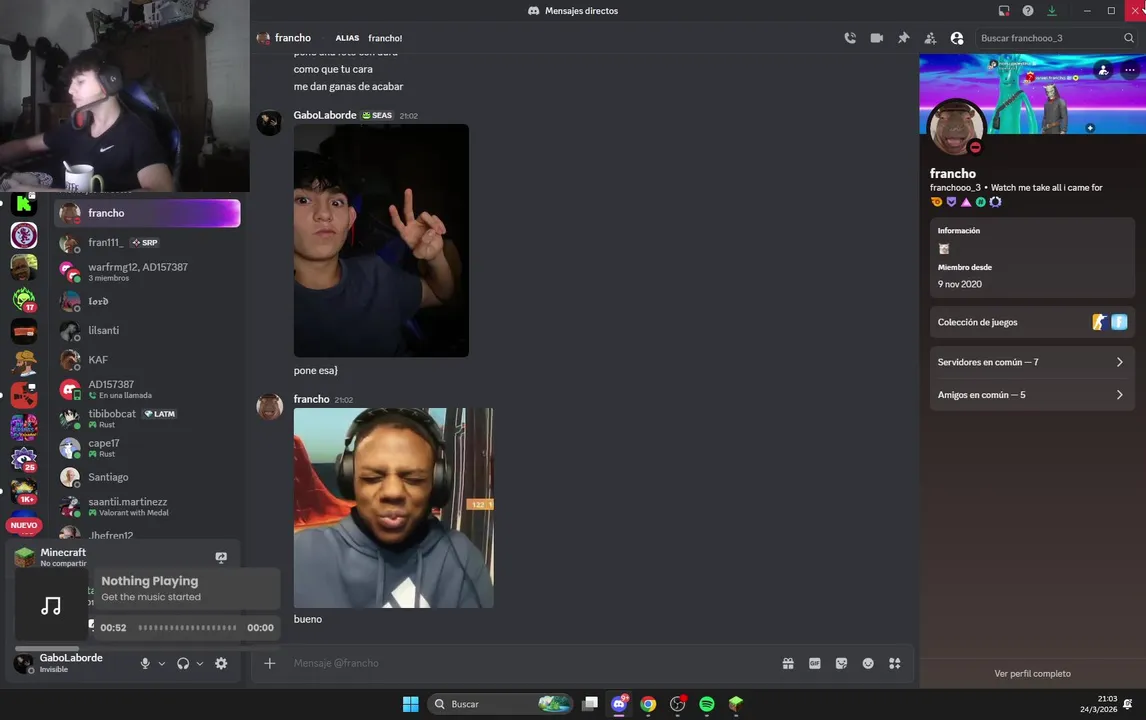Share Minecraft screen using the stream icon
Viewport: 1146px width, 720px height.
[x=221, y=557]
